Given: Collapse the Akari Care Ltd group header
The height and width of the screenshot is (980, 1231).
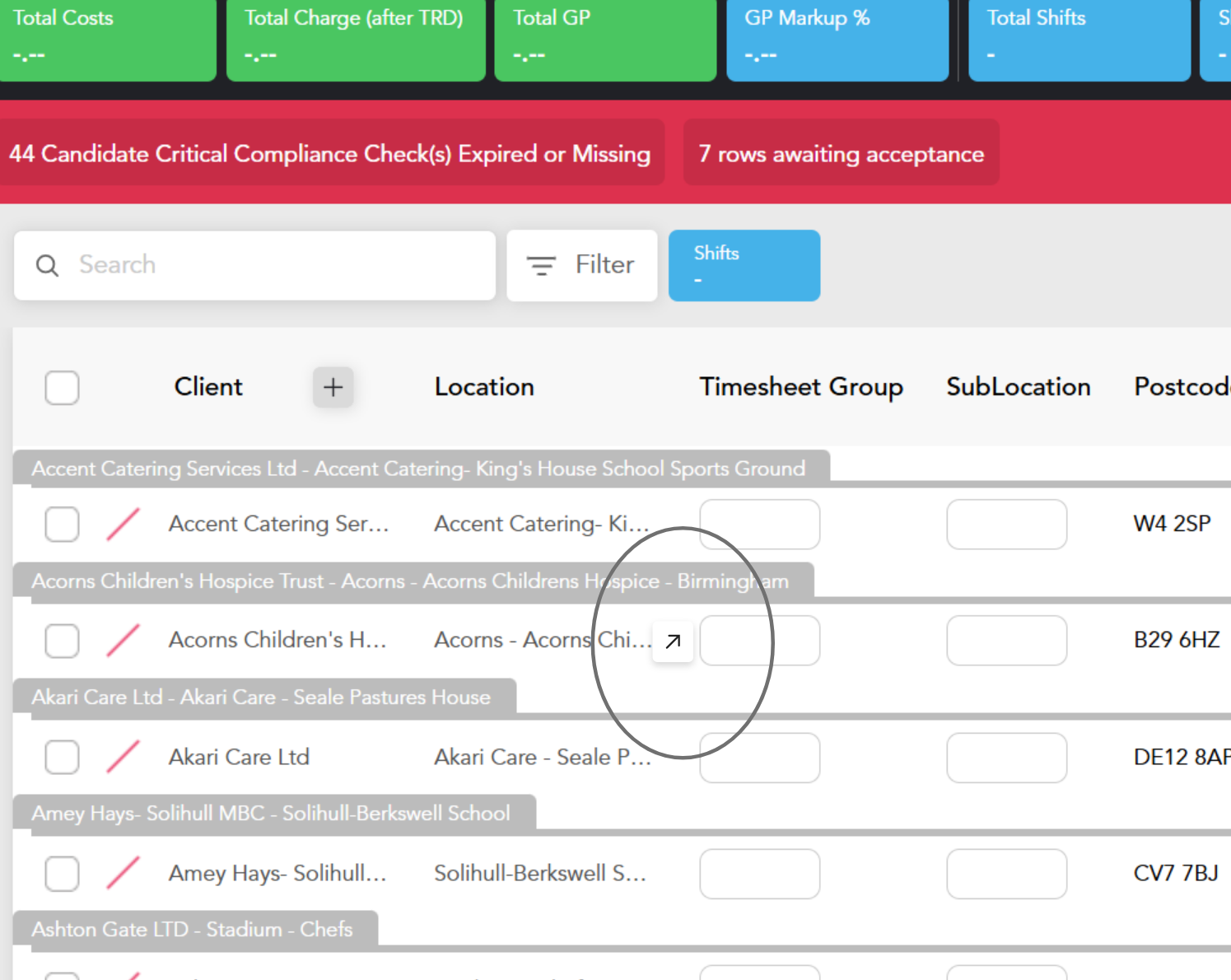Looking at the screenshot, I should pos(261,698).
